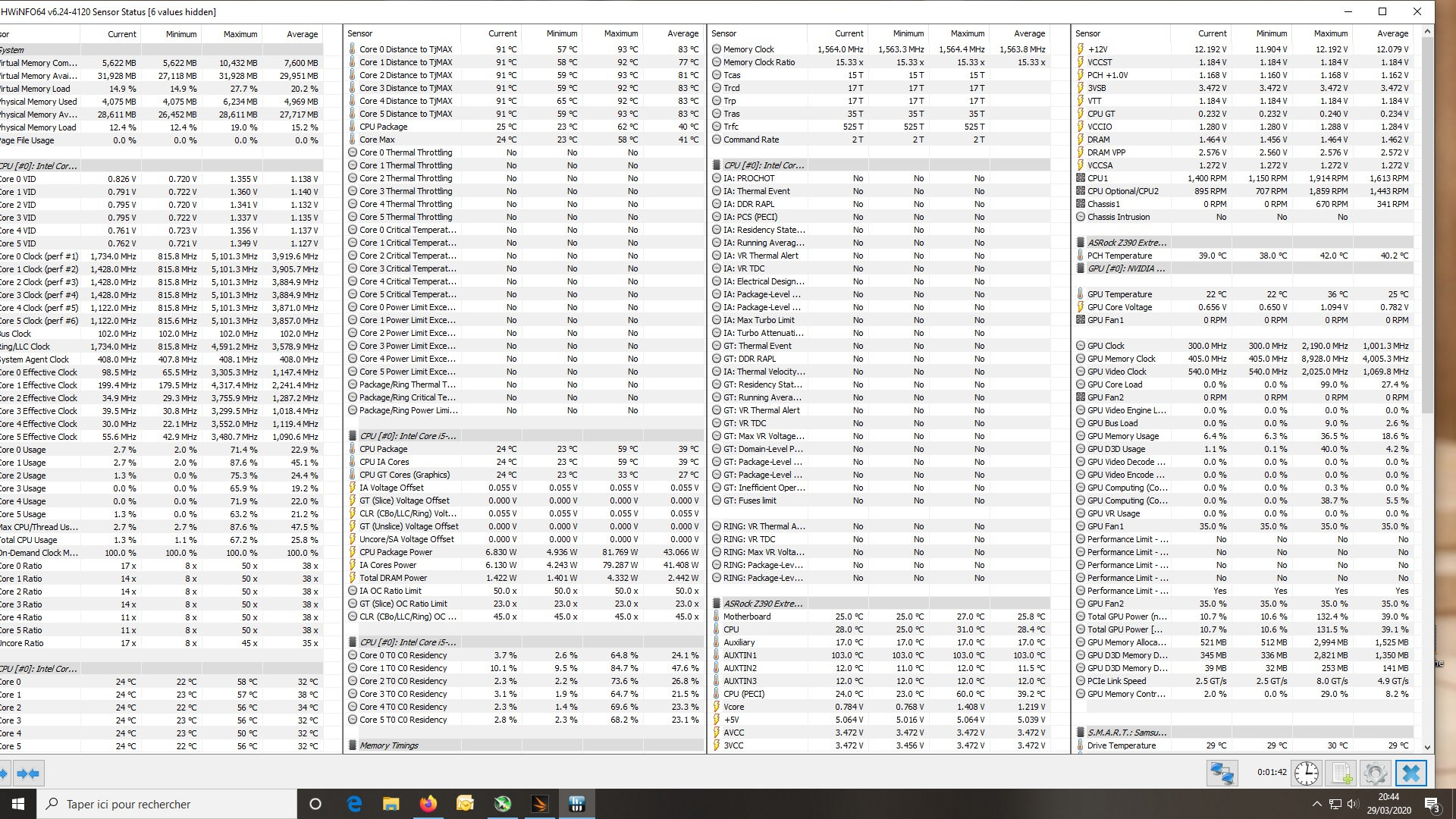Image resolution: width=1456 pixels, height=819 pixels.
Task: Show hidden system tray icons
Action: 1316,804
